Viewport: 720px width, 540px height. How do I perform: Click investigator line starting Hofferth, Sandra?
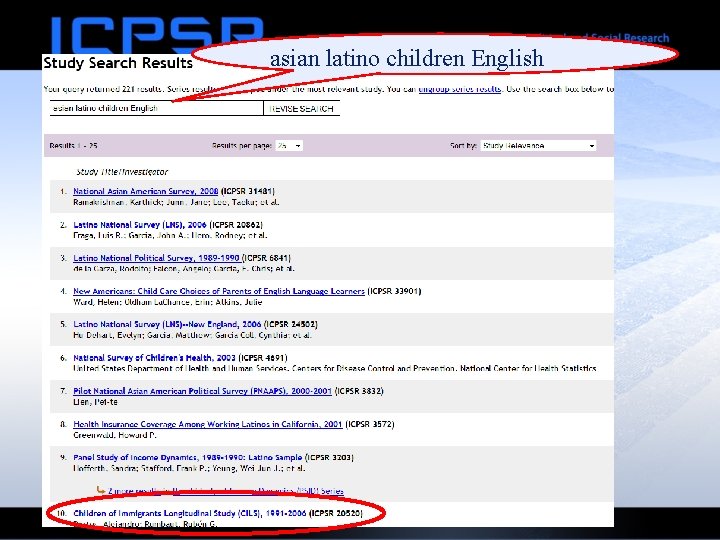coord(189,468)
